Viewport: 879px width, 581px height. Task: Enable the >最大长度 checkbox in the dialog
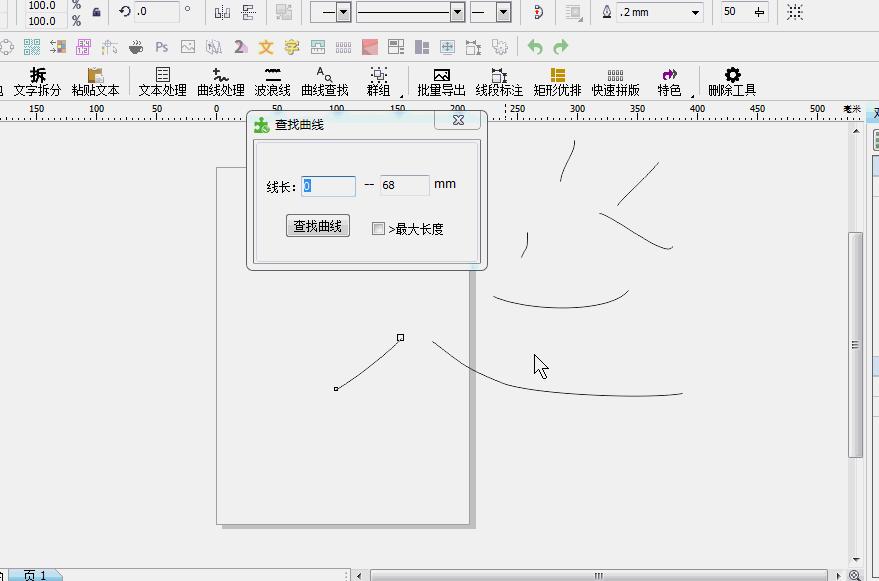click(x=377, y=228)
